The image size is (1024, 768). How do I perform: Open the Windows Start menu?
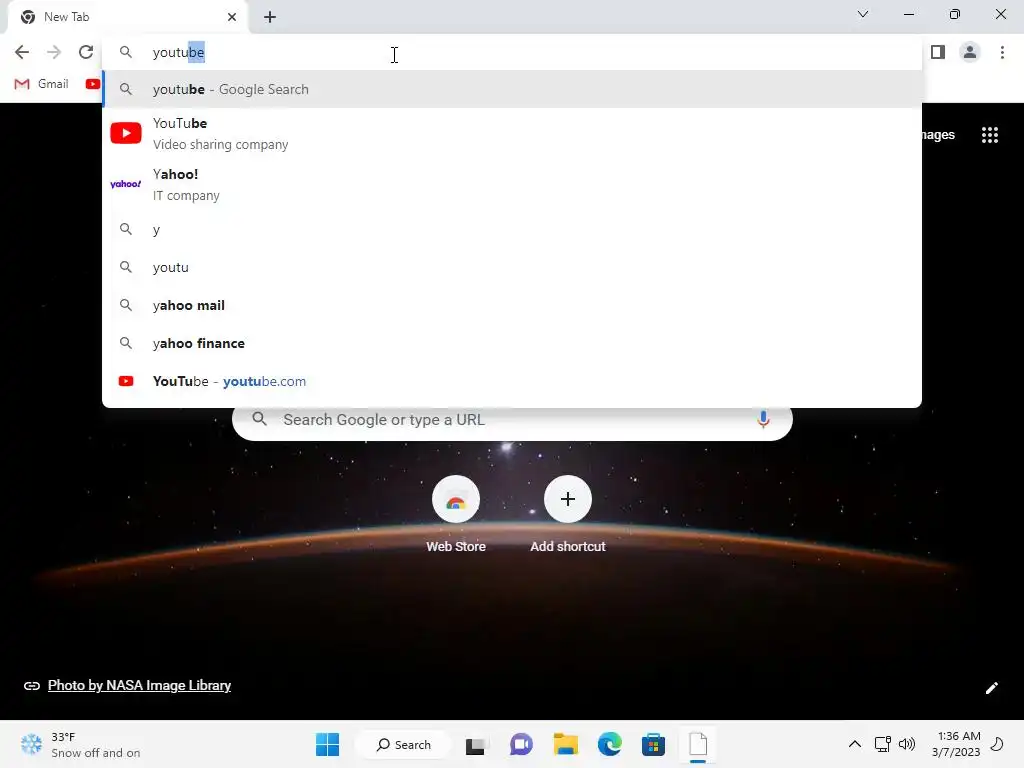[x=327, y=744]
